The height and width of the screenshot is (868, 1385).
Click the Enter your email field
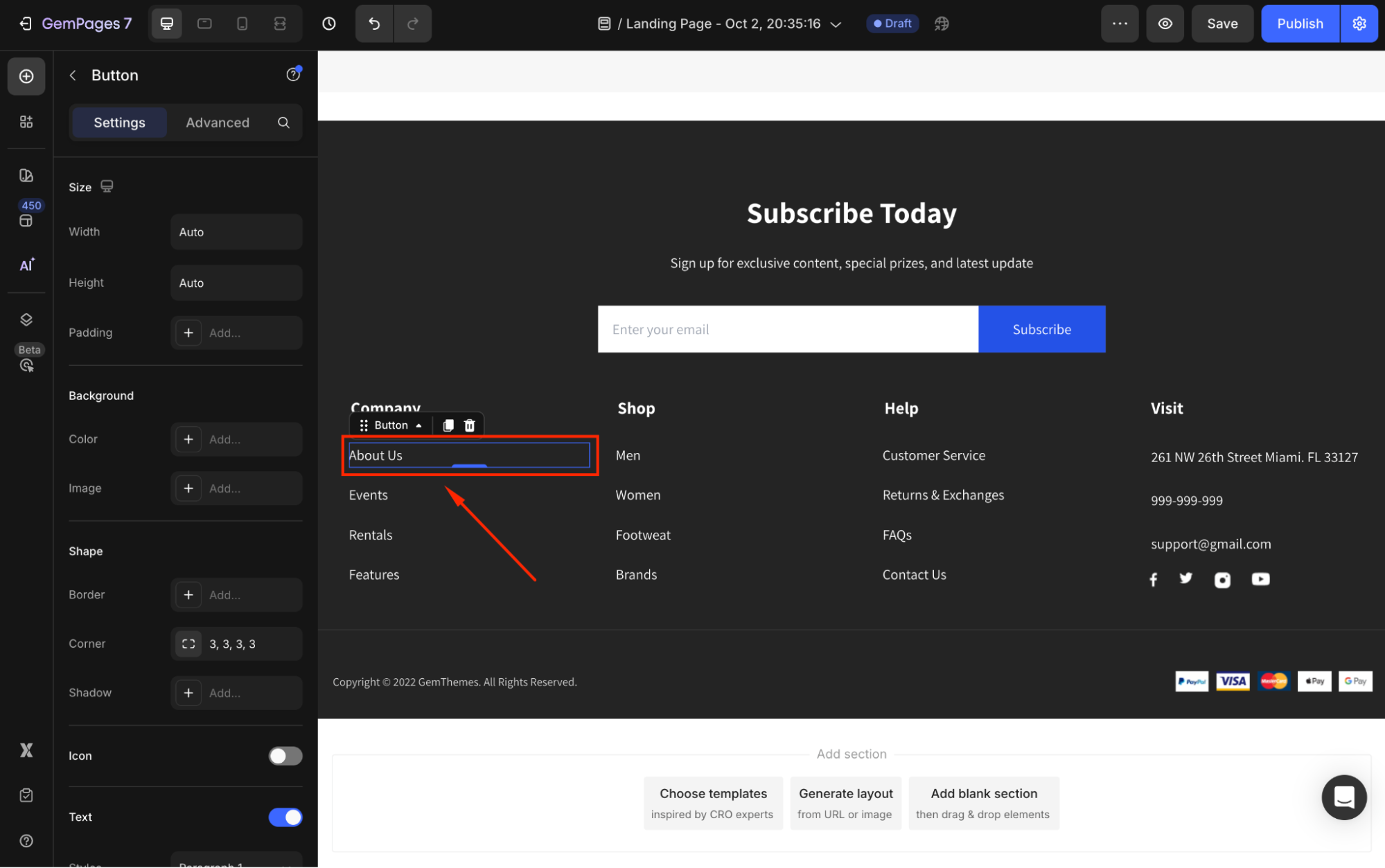787,329
